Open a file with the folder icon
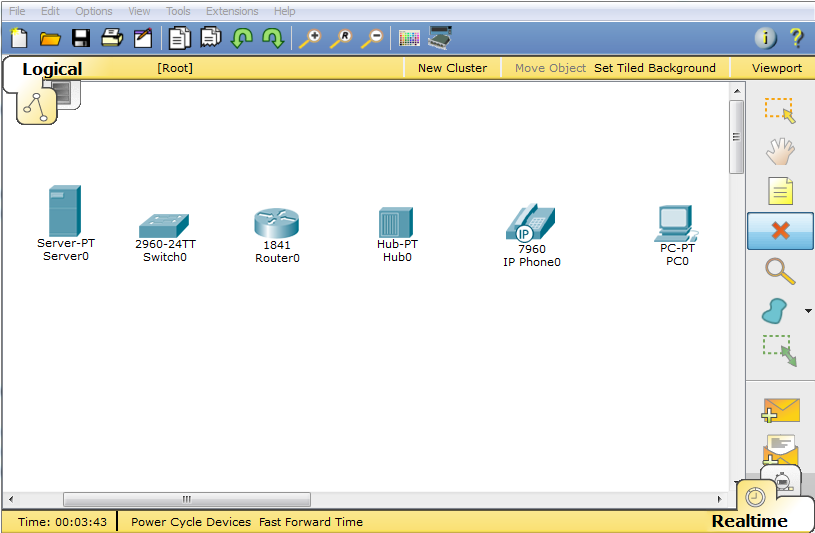The height and width of the screenshot is (533, 815). [x=50, y=38]
